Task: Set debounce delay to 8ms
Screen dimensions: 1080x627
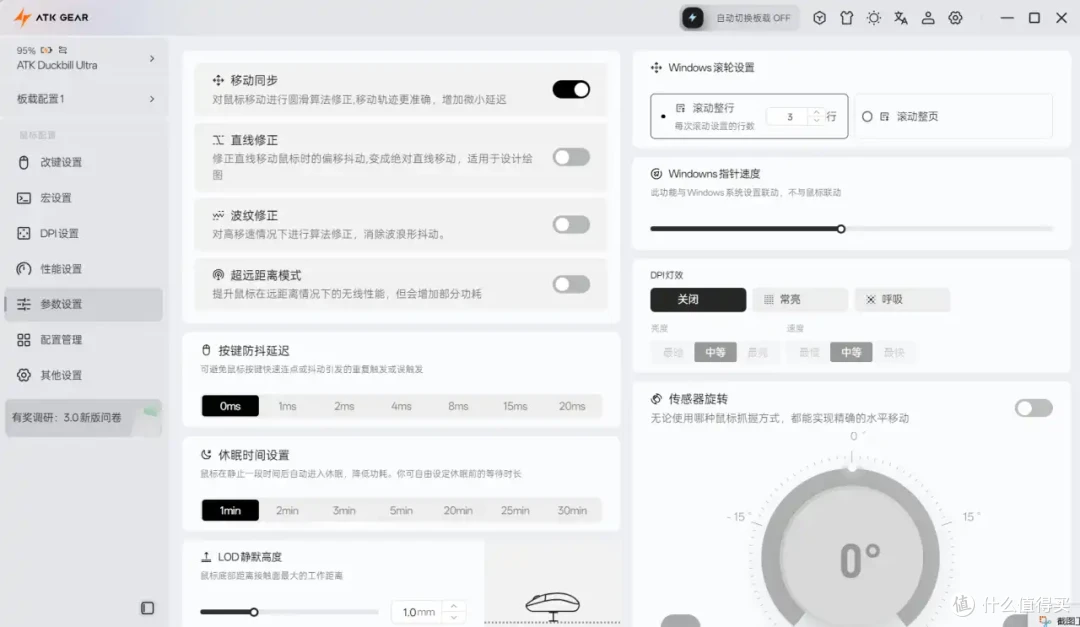Action: tap(458, 406)
